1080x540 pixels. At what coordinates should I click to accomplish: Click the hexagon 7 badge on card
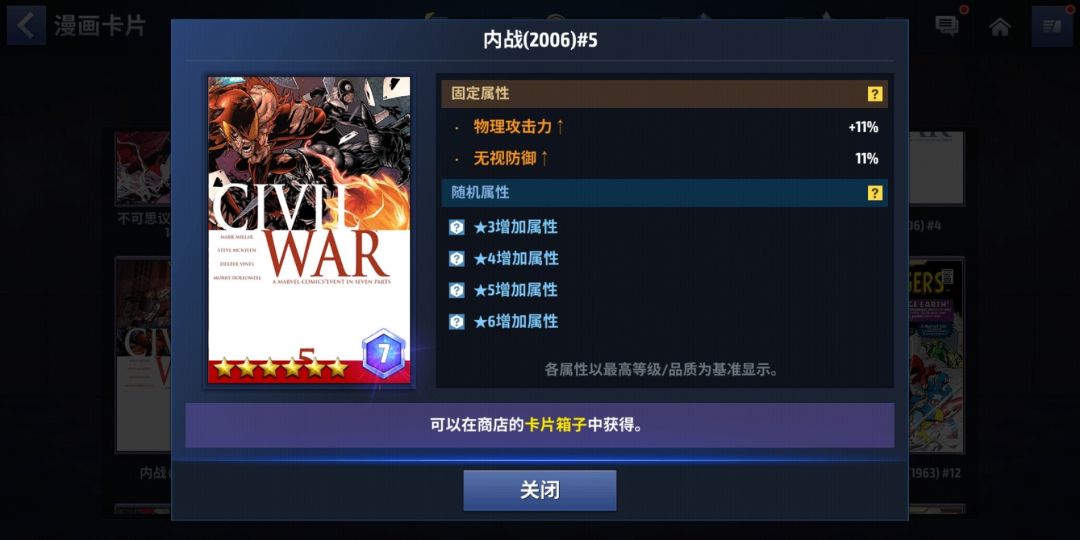pos(384,354)
